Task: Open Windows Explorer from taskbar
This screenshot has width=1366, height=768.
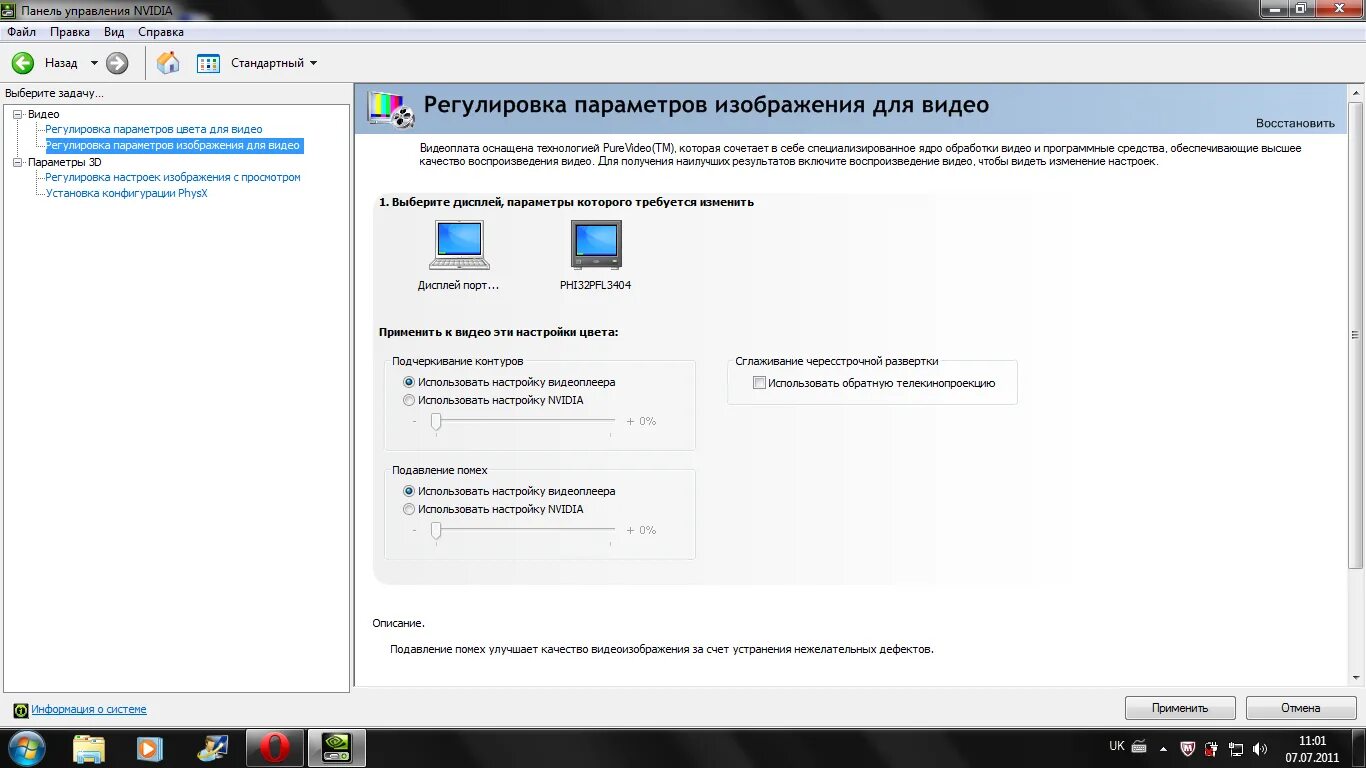Action: (89, 748)
